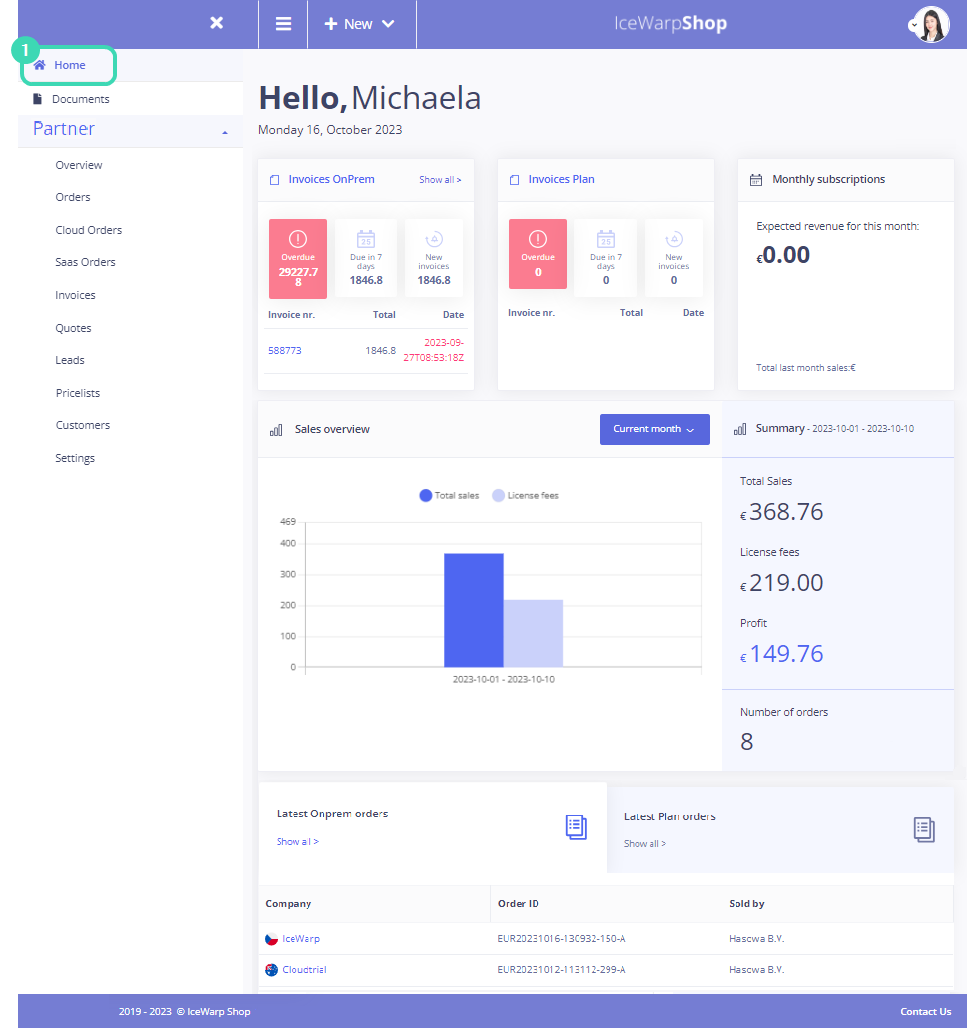Screen dimensions: 967x1028
Task: Open the hamburger menu icon
Action: pos(284,24)
